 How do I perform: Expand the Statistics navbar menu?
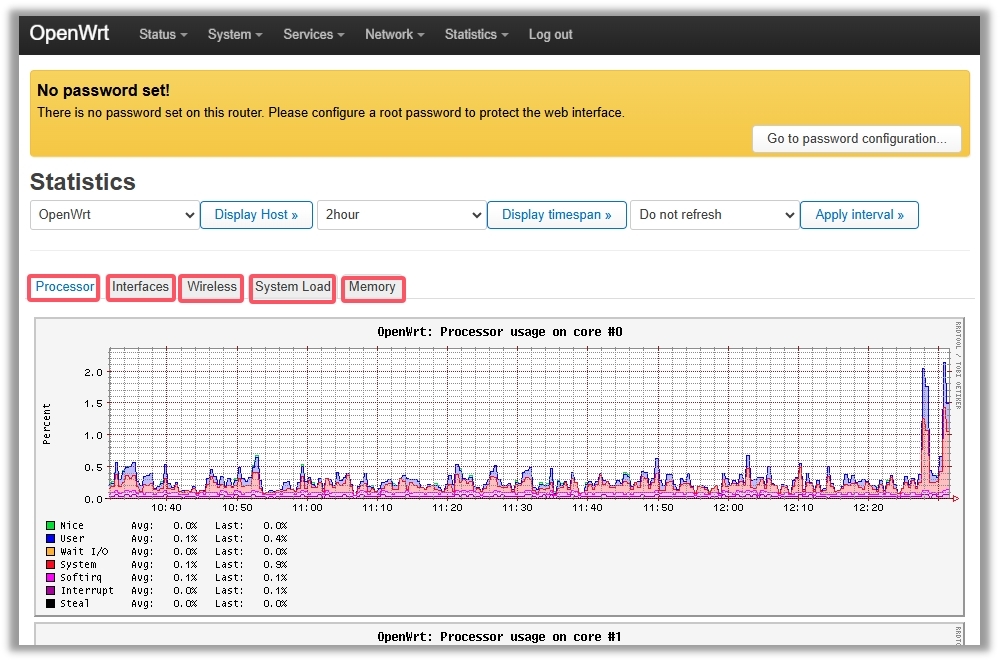pos(476,34)
